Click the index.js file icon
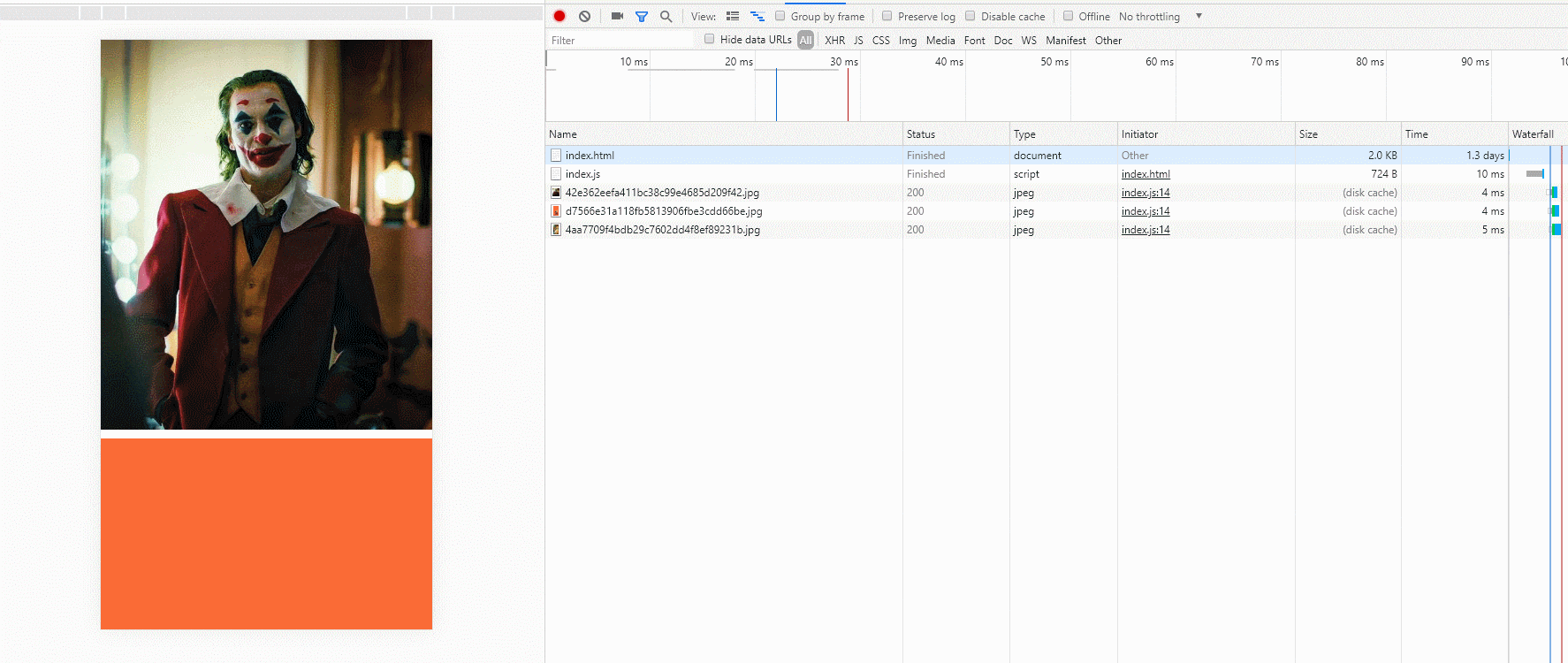The height and width of the screenshot is (663, 1568). [x=556, y=174]
